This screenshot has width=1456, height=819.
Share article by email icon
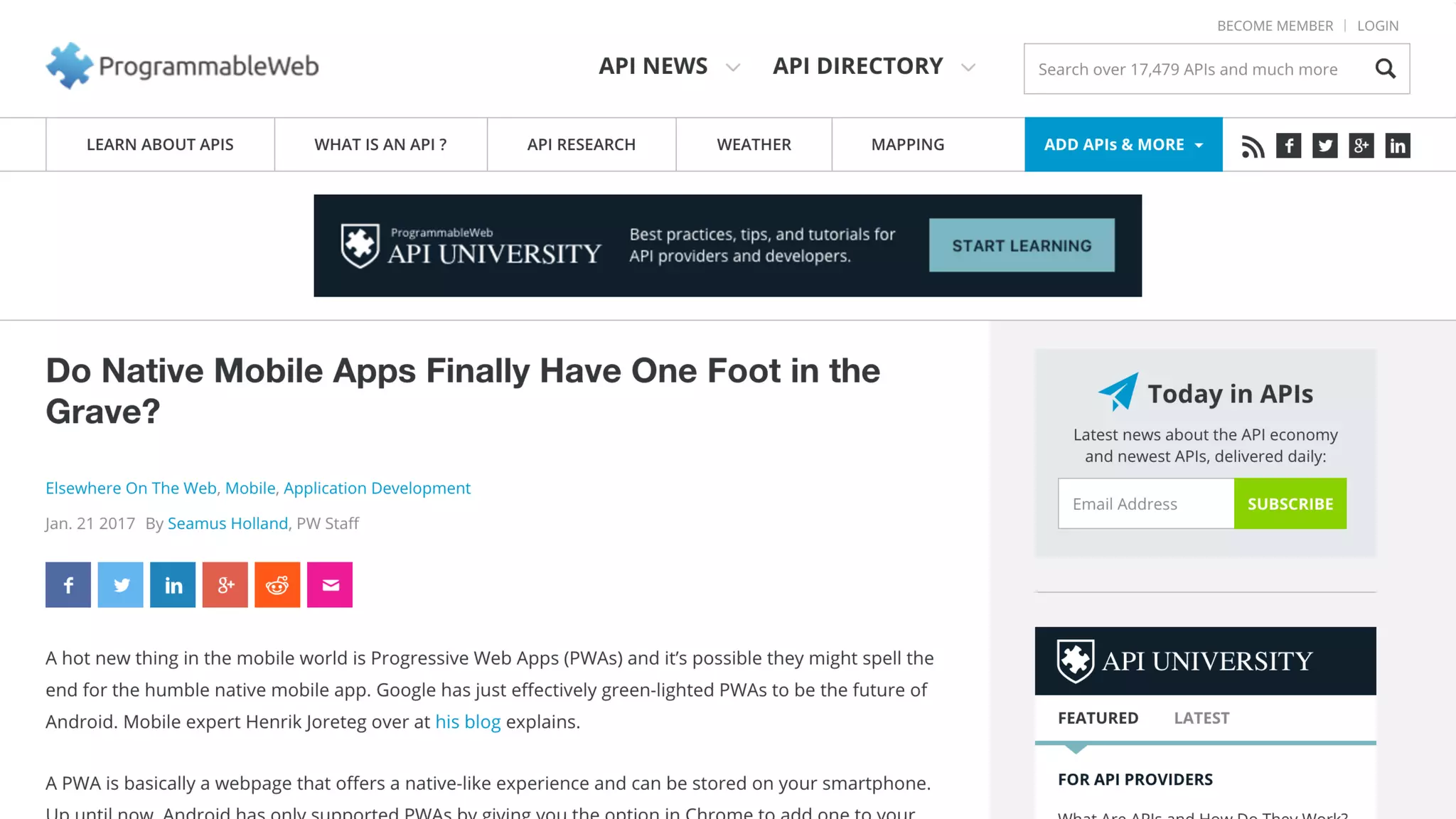coord(330,585)
